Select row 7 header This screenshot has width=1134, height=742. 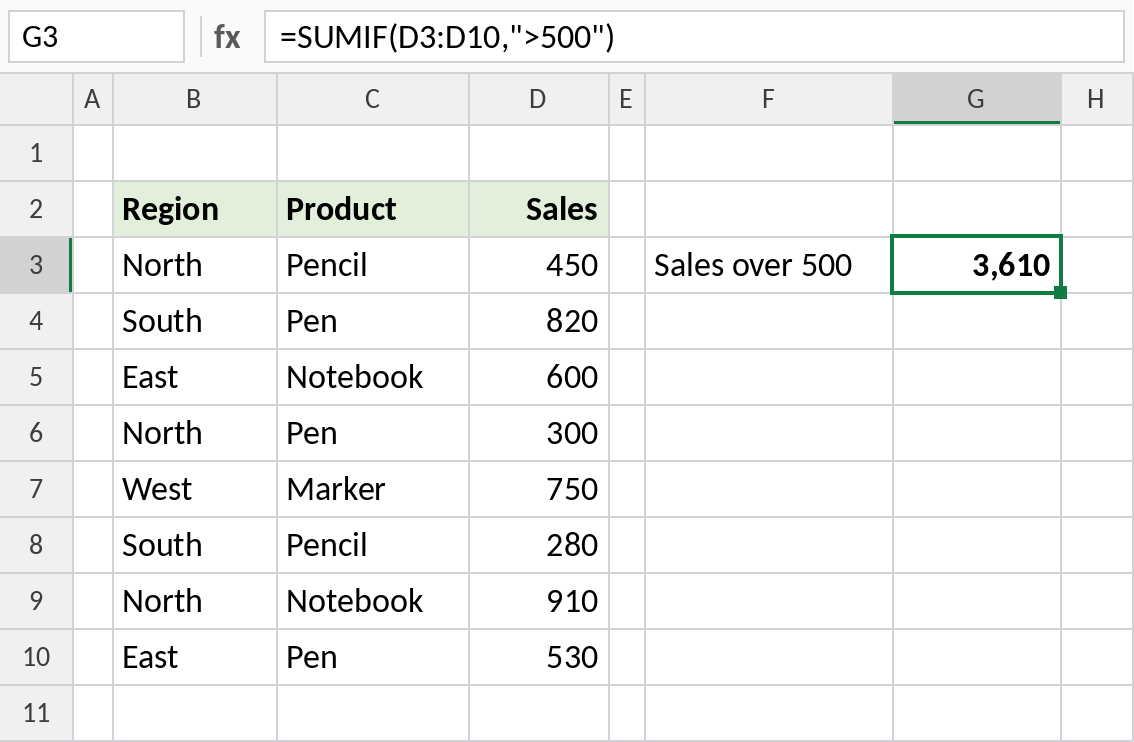tap(36, 489)
